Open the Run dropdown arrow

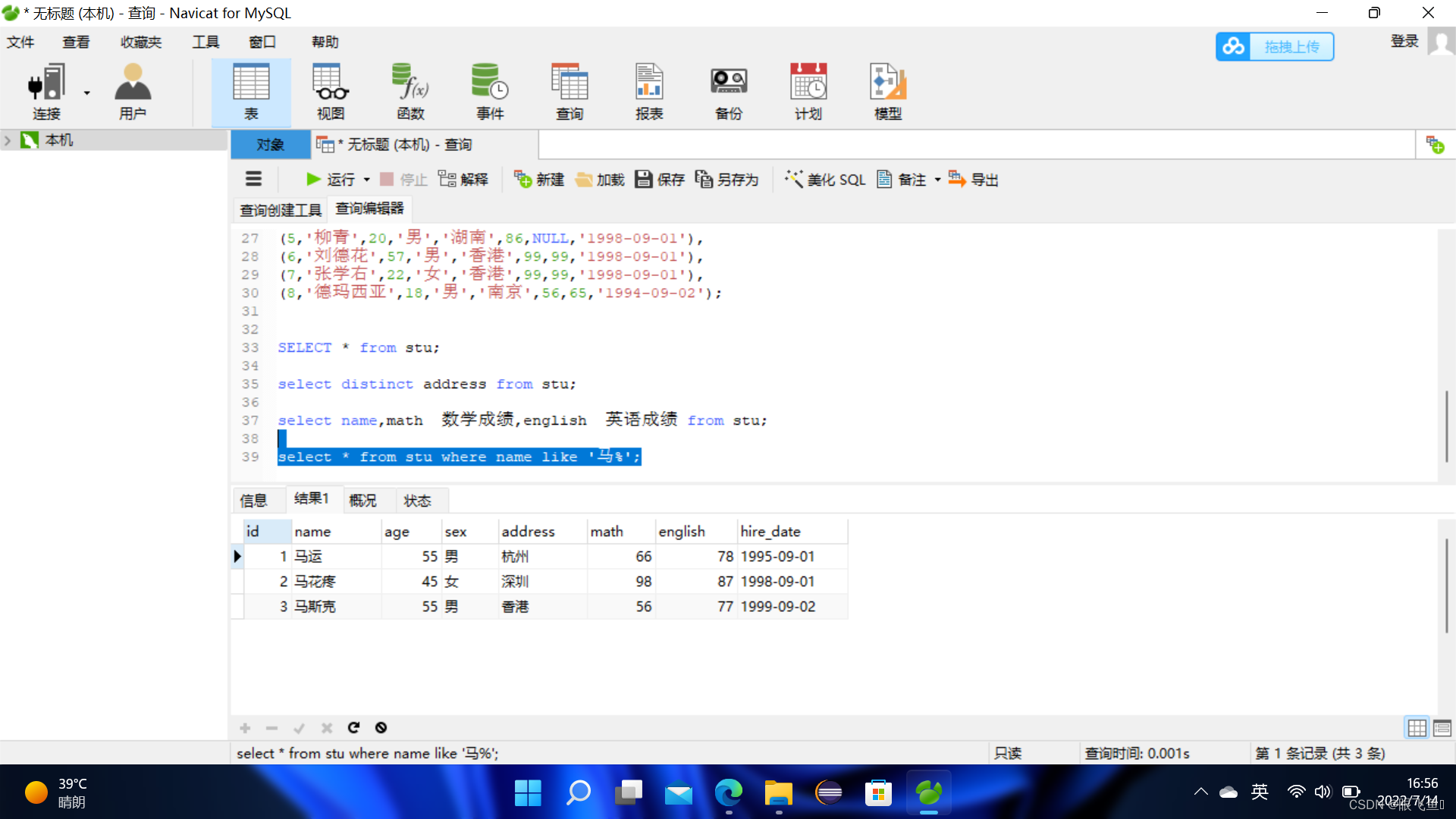coord(366,180)
